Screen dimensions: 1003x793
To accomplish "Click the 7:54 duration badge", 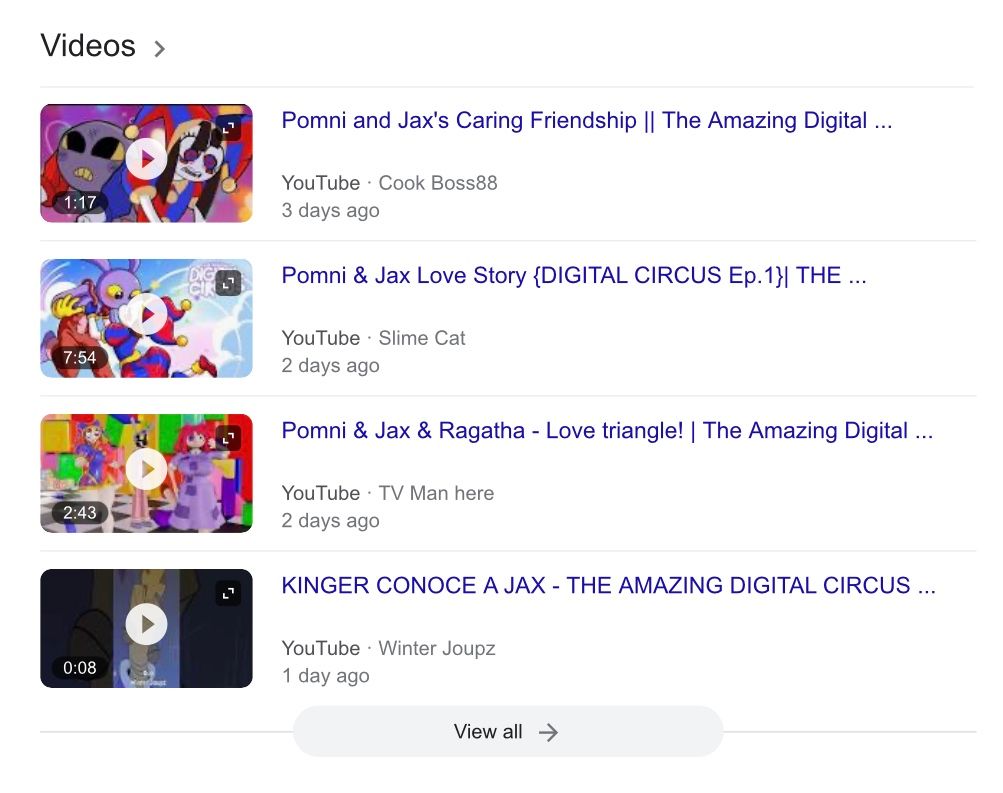I will coord(79,358).
